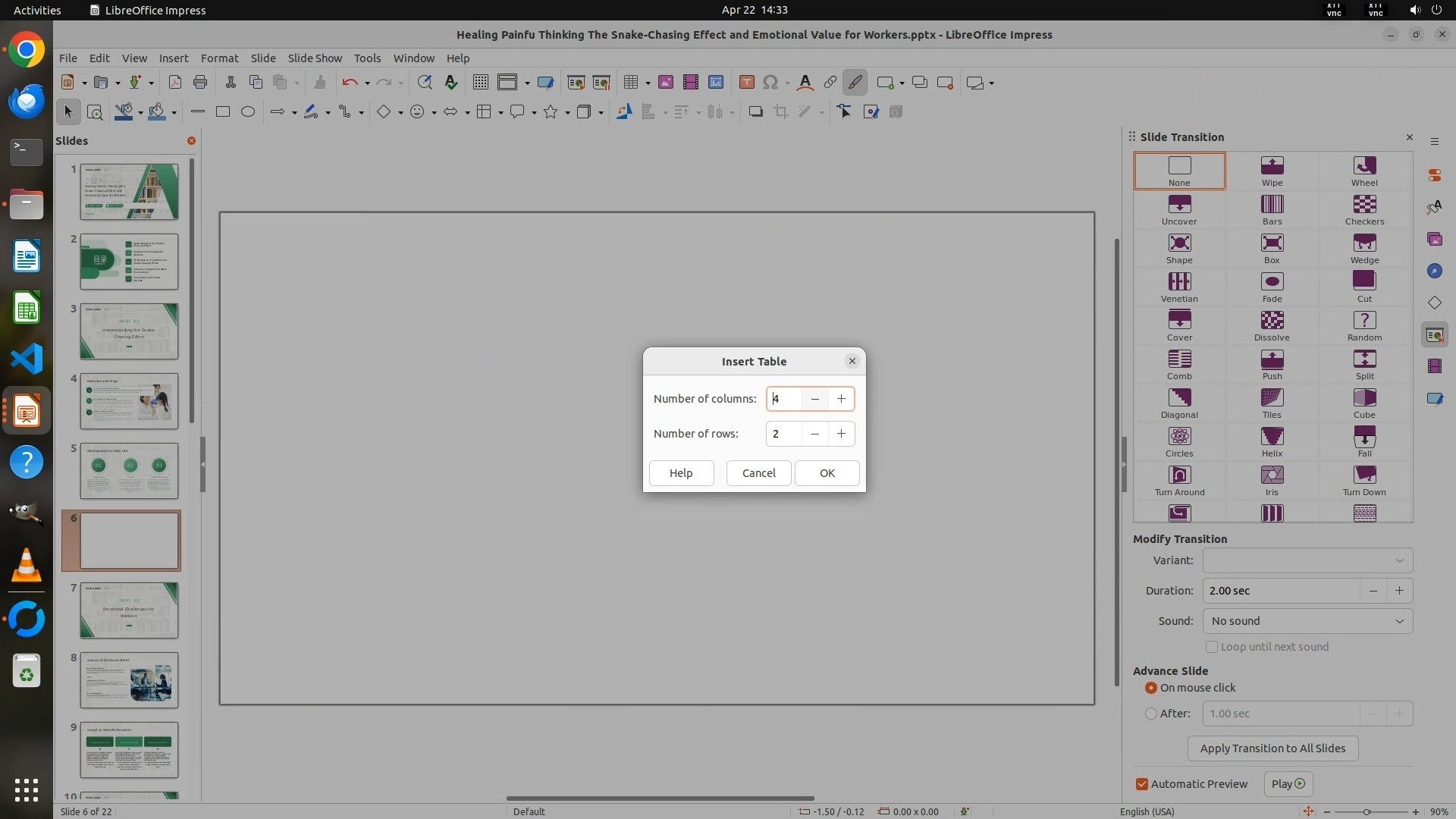Viewport: 1456px width, 819px height.
Task: Select 'On mouse click' radio option
Action: coord(1151,688)
